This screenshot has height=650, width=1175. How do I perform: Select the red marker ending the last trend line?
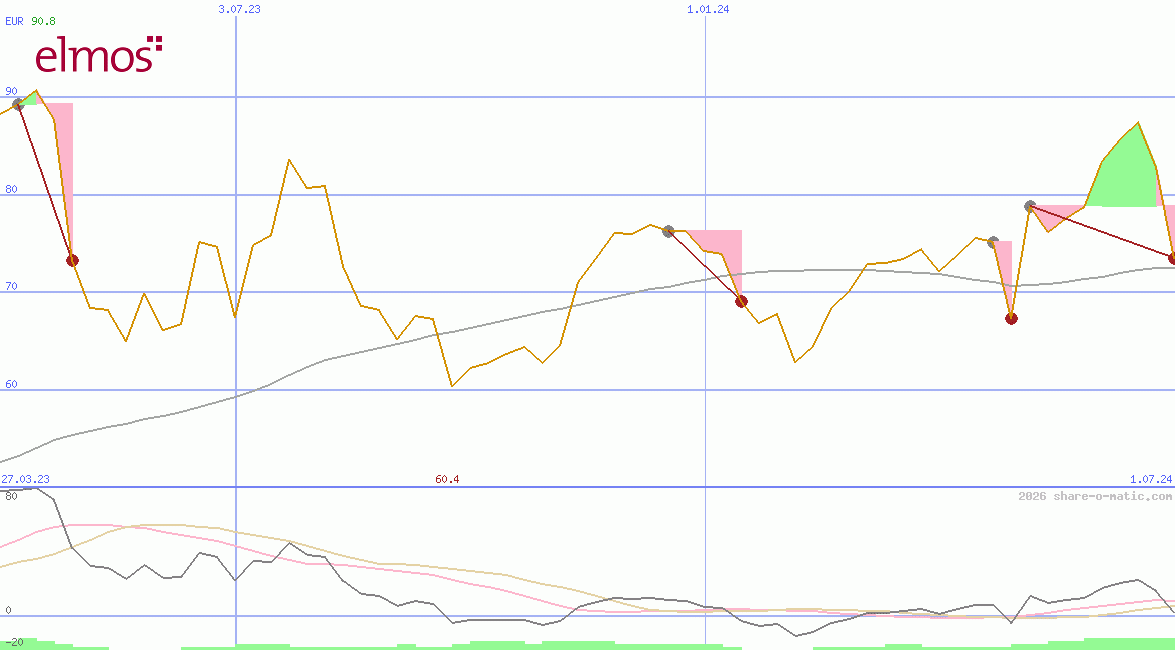click(1172, 258)
